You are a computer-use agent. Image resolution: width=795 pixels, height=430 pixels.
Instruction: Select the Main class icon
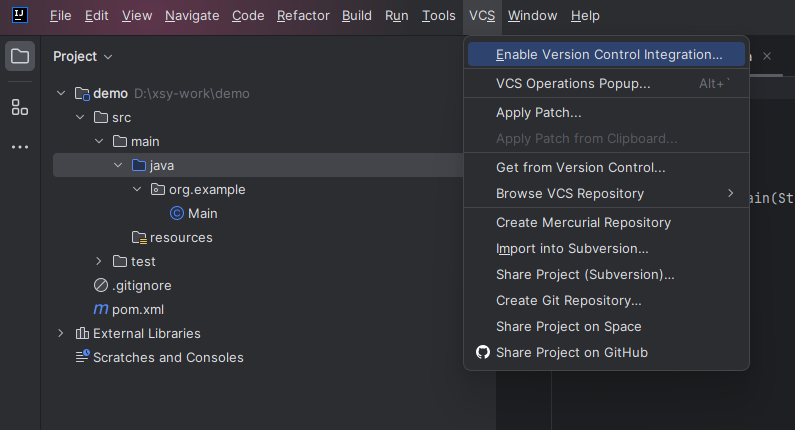(177, 213)
